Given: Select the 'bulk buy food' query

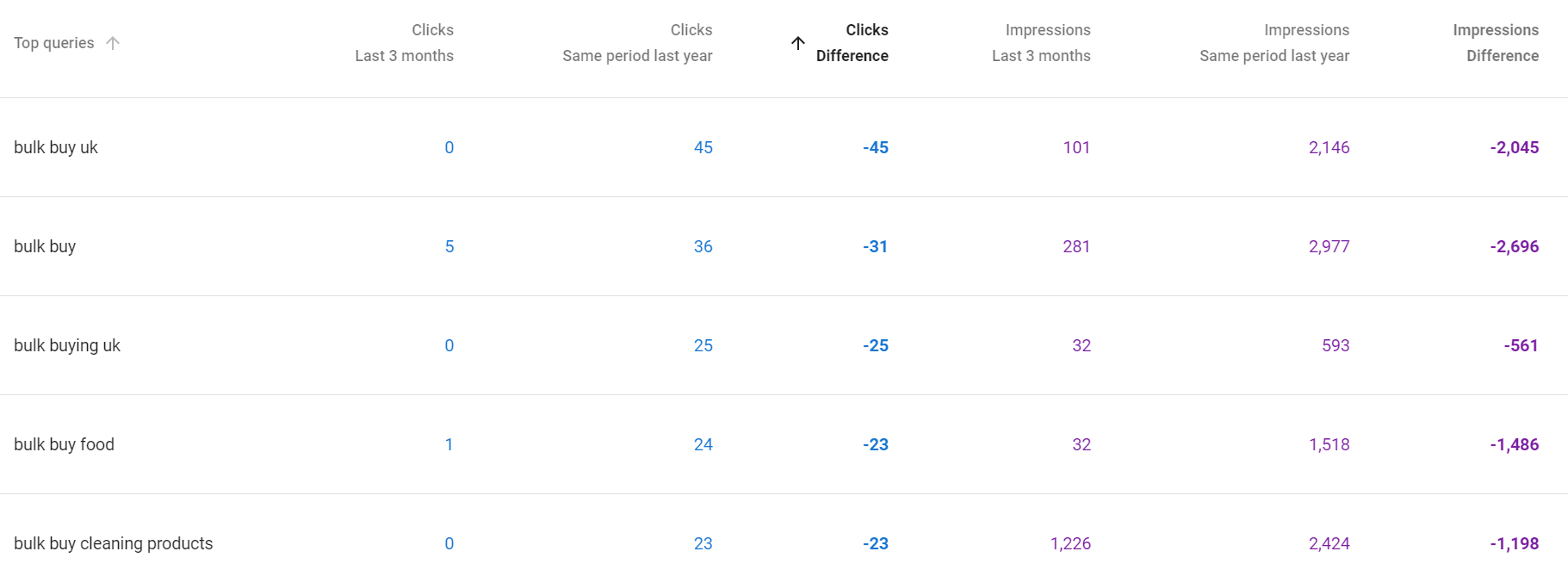Looking at the screenshot, I should [64, 444].
